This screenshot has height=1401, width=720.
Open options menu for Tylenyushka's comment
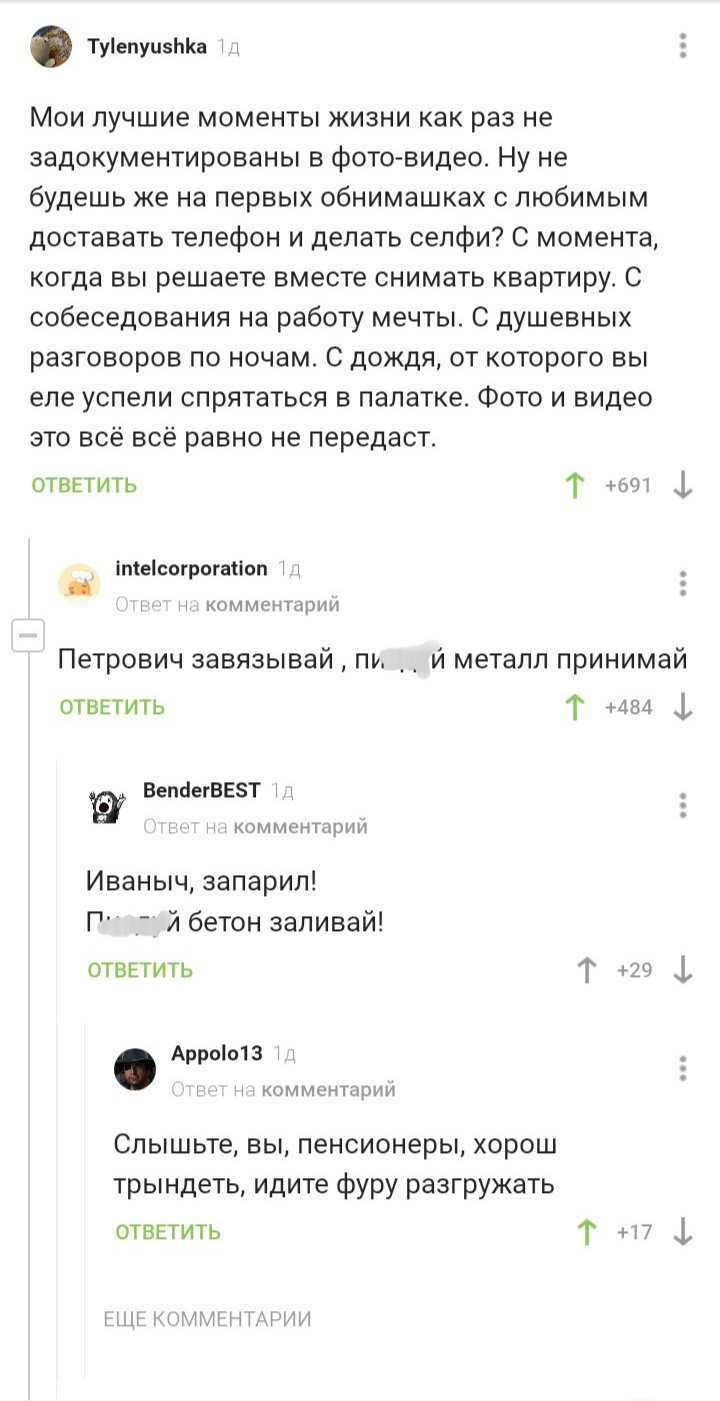point(683,46)
